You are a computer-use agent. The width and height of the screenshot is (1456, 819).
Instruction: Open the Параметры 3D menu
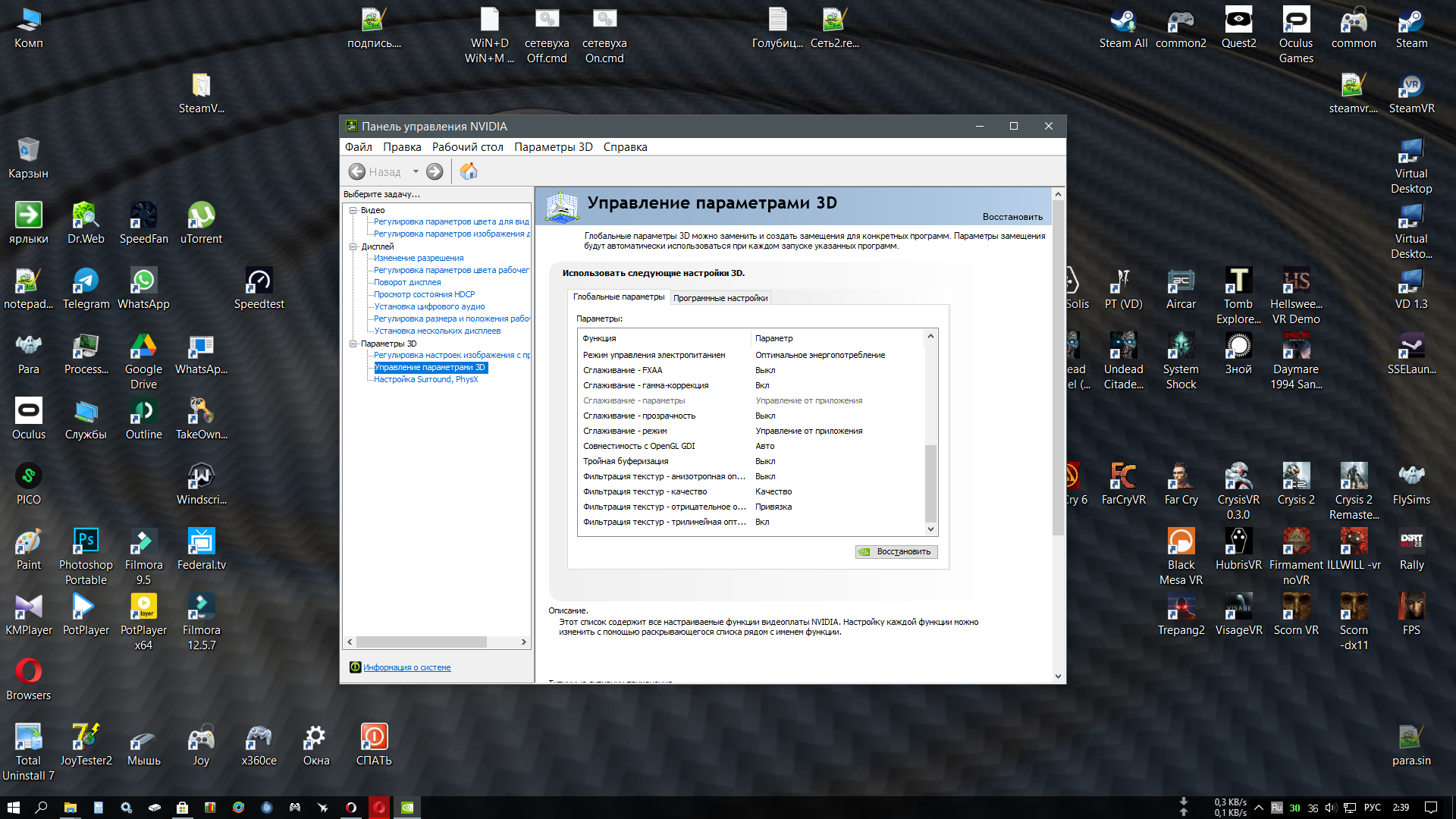[x=554, y=147]
